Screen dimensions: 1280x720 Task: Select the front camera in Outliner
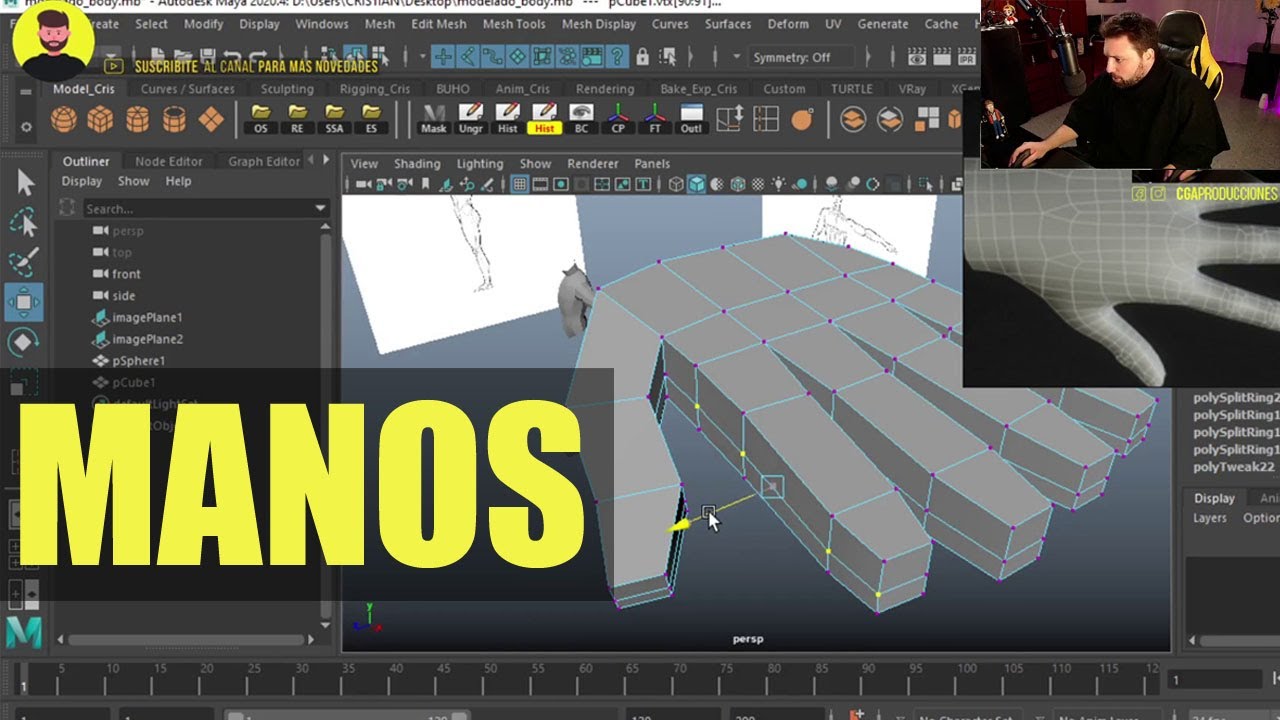click(x=126, y=274)
